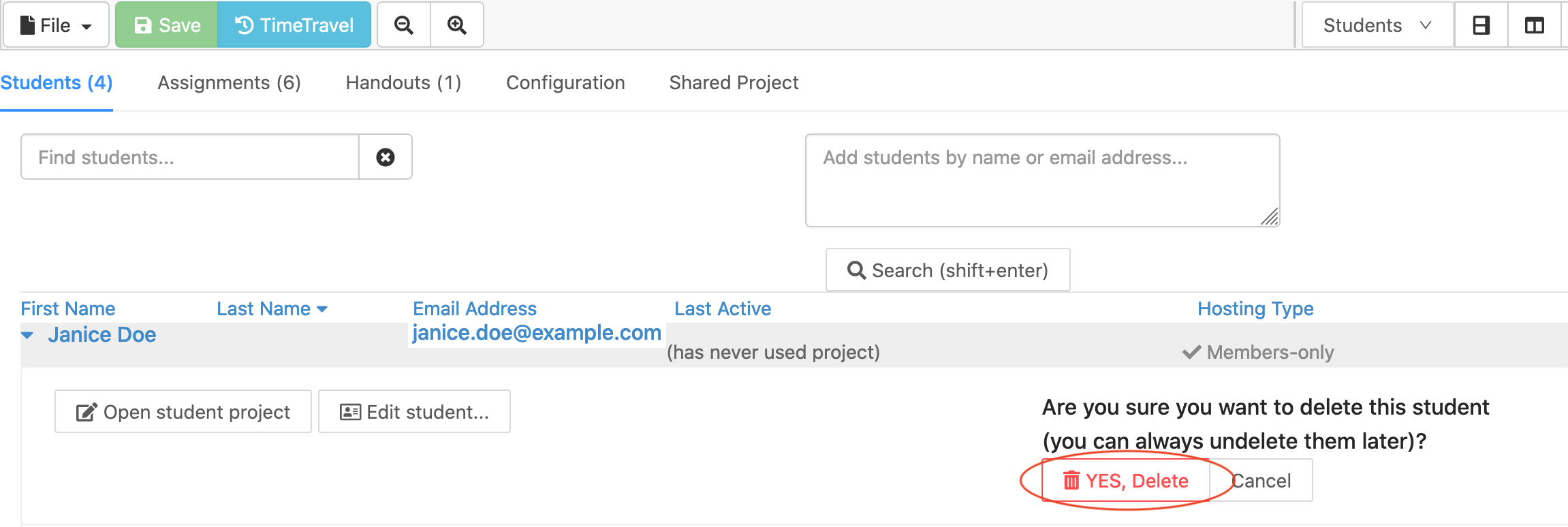The height and width of the screenshot is (527, 1568).
Task: Click the janice.doe@example.com email link
Action: [537, 332]
